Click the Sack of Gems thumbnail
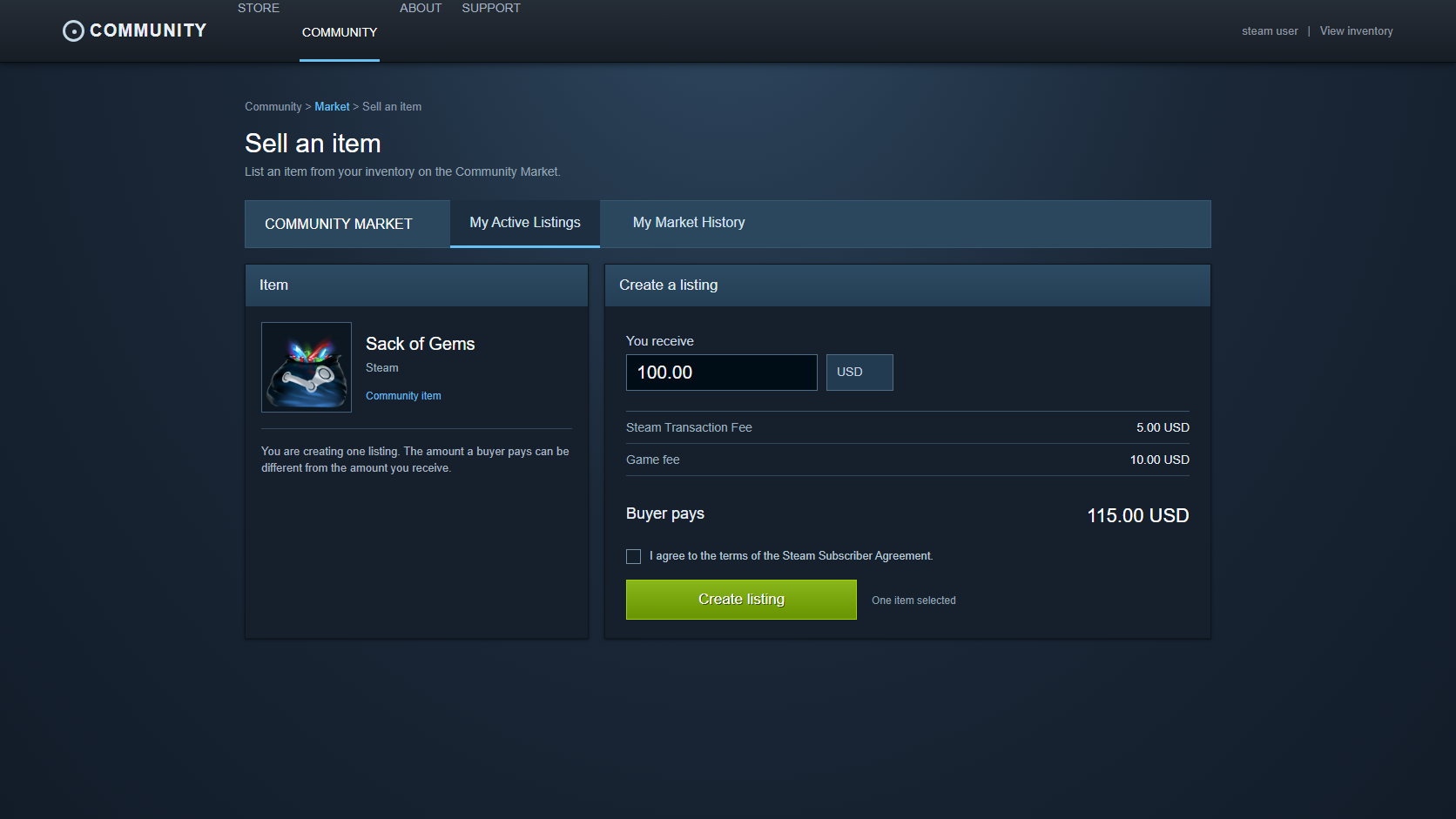The height and width of the screenshot is (819, 1456). coord(307,367)
